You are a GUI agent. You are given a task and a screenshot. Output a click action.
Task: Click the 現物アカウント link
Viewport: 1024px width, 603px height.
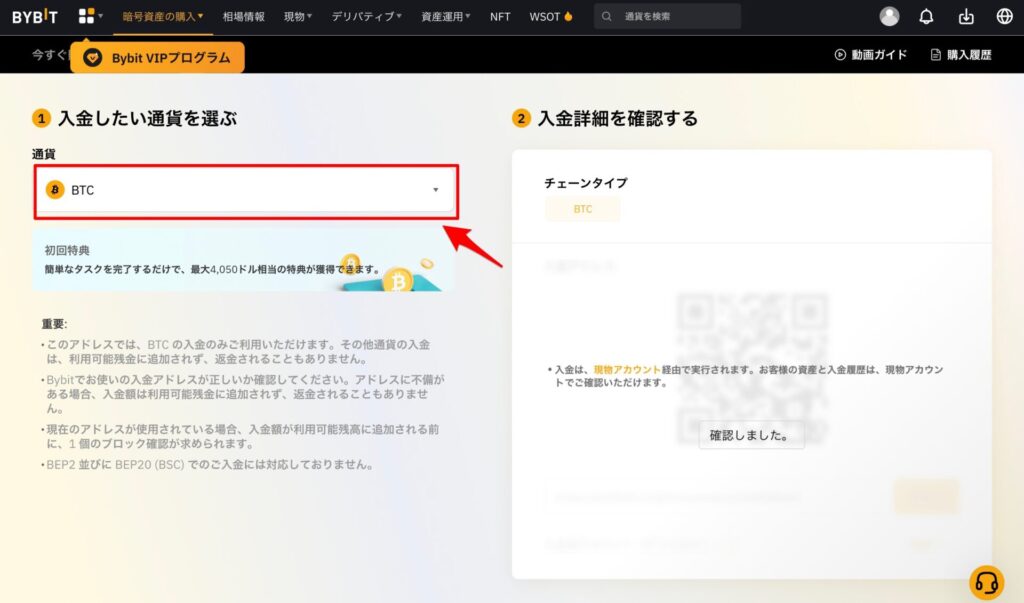point(627,369)
